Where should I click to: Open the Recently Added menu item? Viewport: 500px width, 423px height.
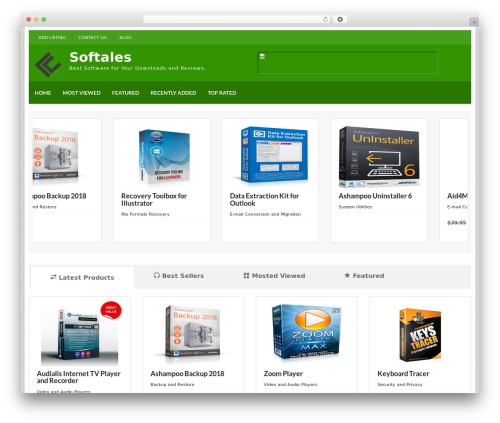[173, 93]
